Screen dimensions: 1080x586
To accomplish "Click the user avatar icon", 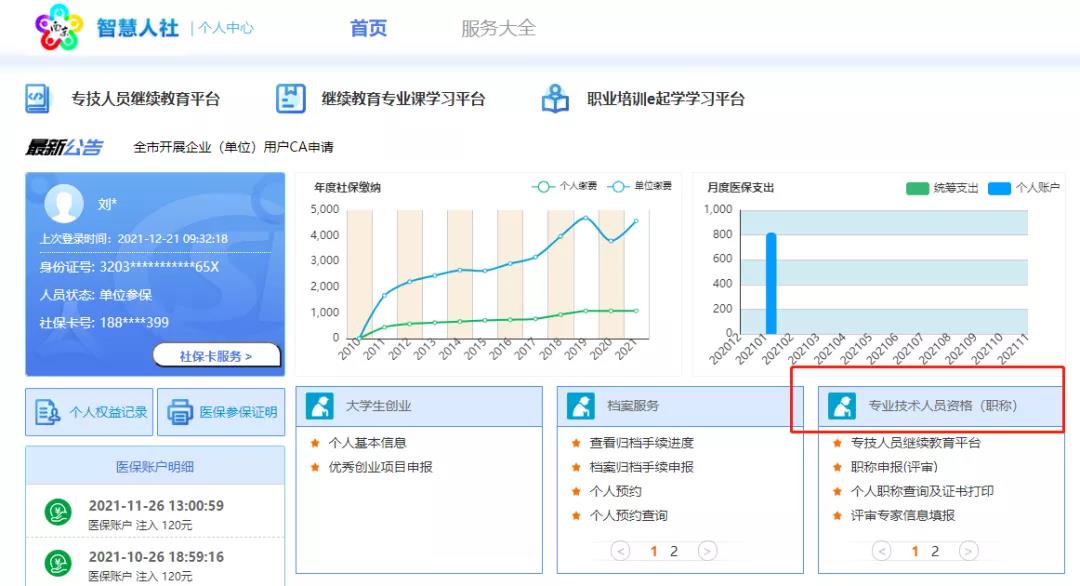I will pos(64,204).
